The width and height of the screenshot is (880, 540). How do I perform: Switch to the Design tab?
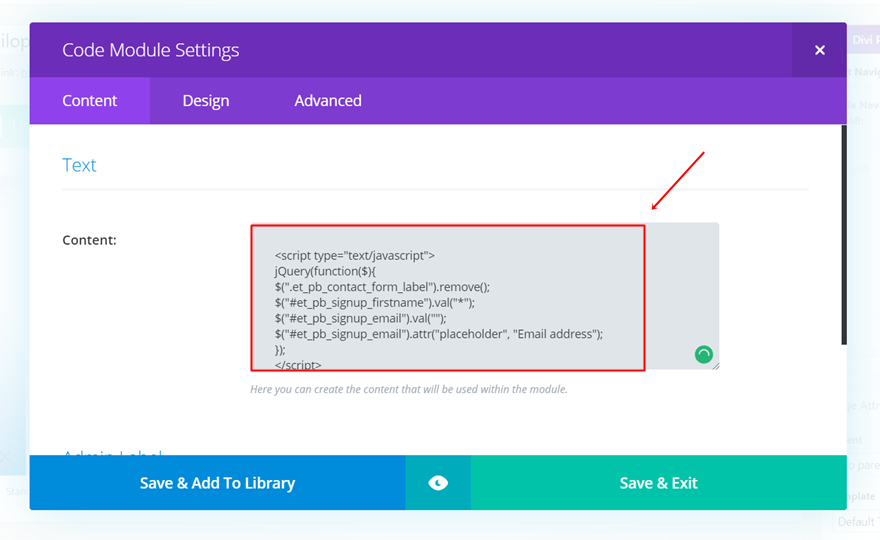[206, 101]
